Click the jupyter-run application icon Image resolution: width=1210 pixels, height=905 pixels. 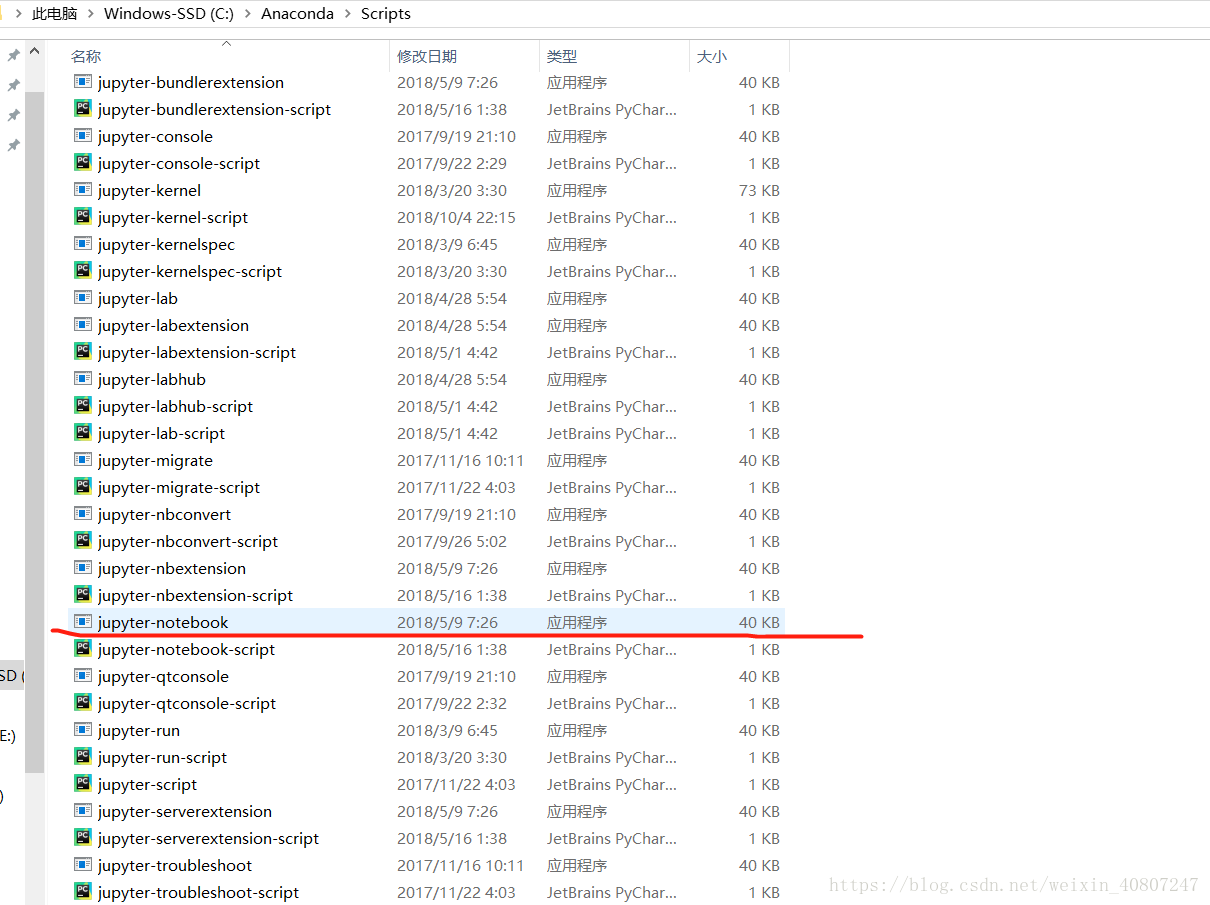83,730
